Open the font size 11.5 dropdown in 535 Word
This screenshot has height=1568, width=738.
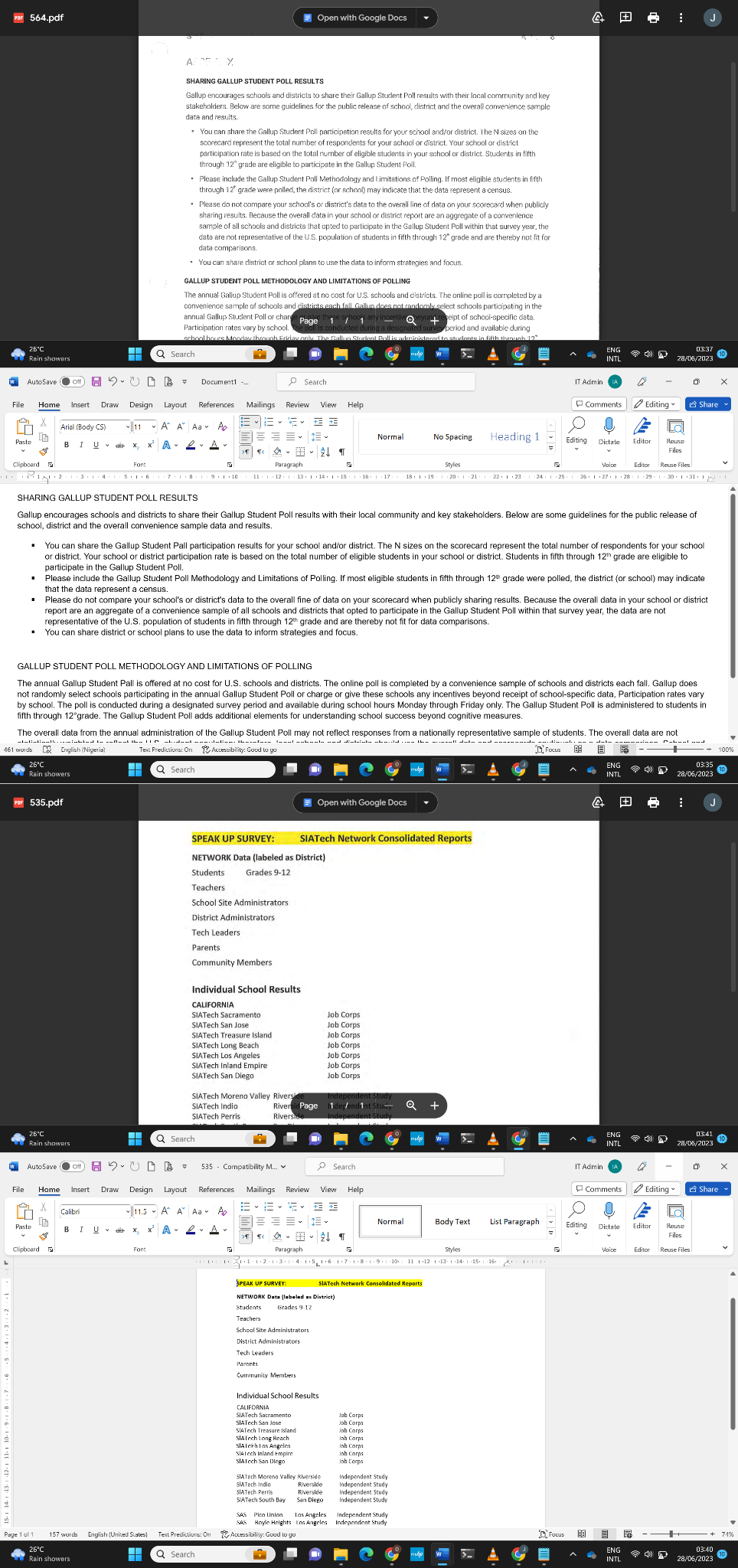point(154,1211)
